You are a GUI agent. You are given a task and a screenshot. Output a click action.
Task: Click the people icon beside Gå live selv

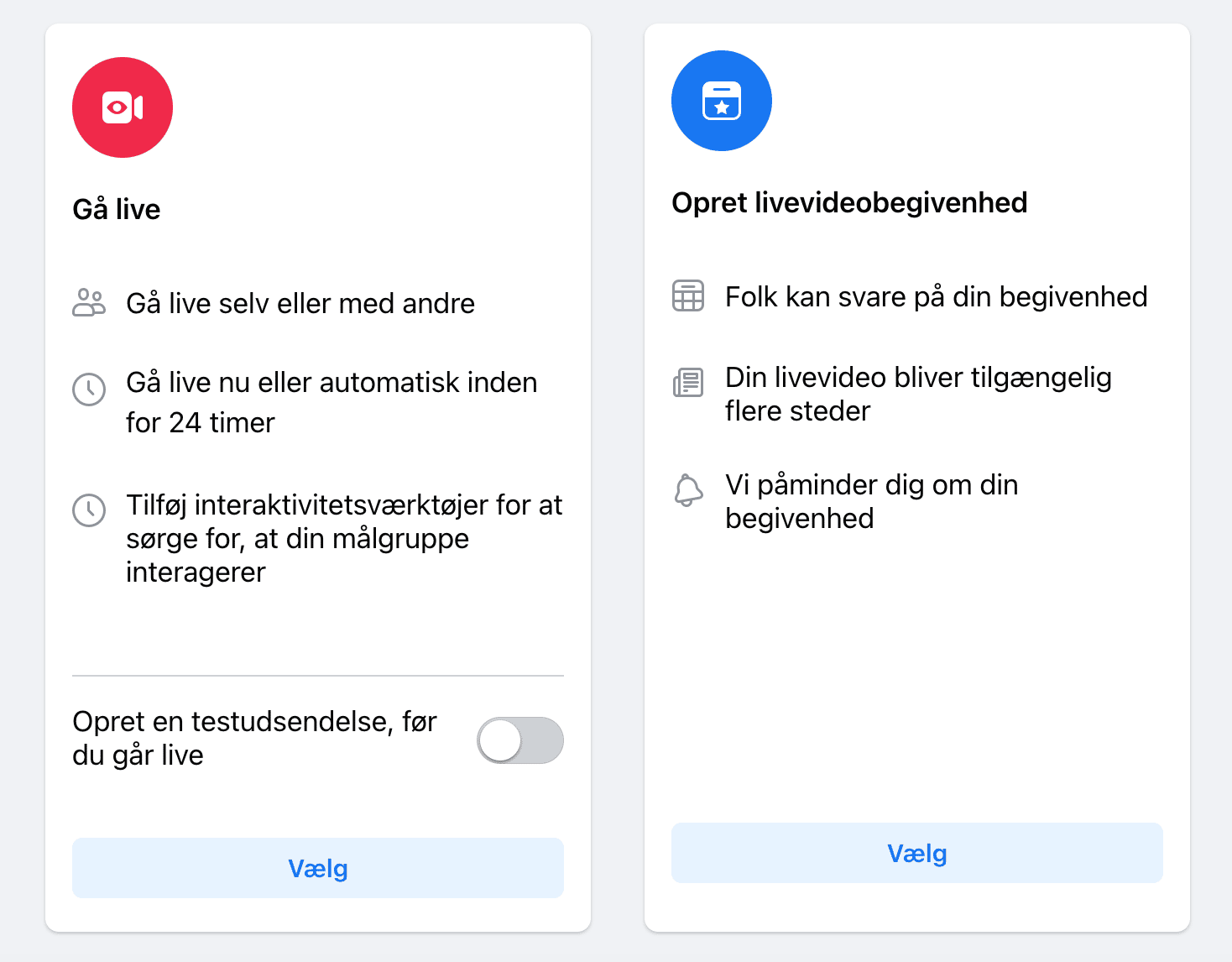point(89,303)
